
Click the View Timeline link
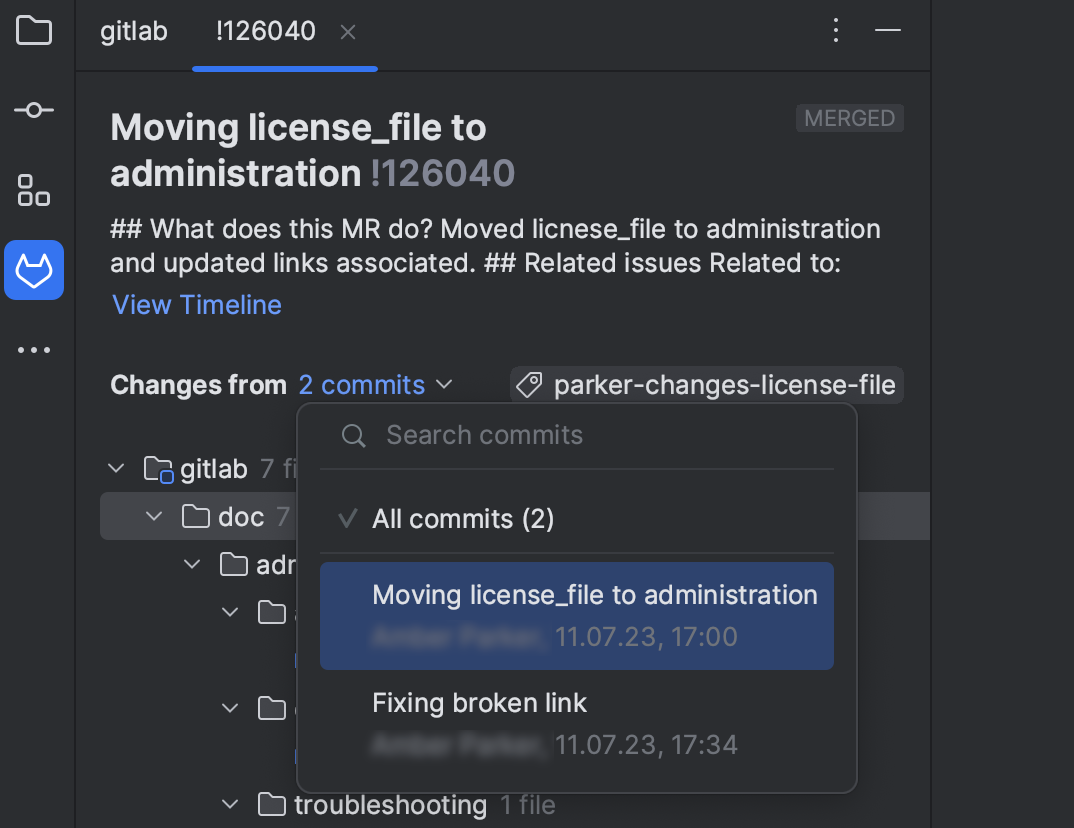pyautogui.click(x=197, y=305)
